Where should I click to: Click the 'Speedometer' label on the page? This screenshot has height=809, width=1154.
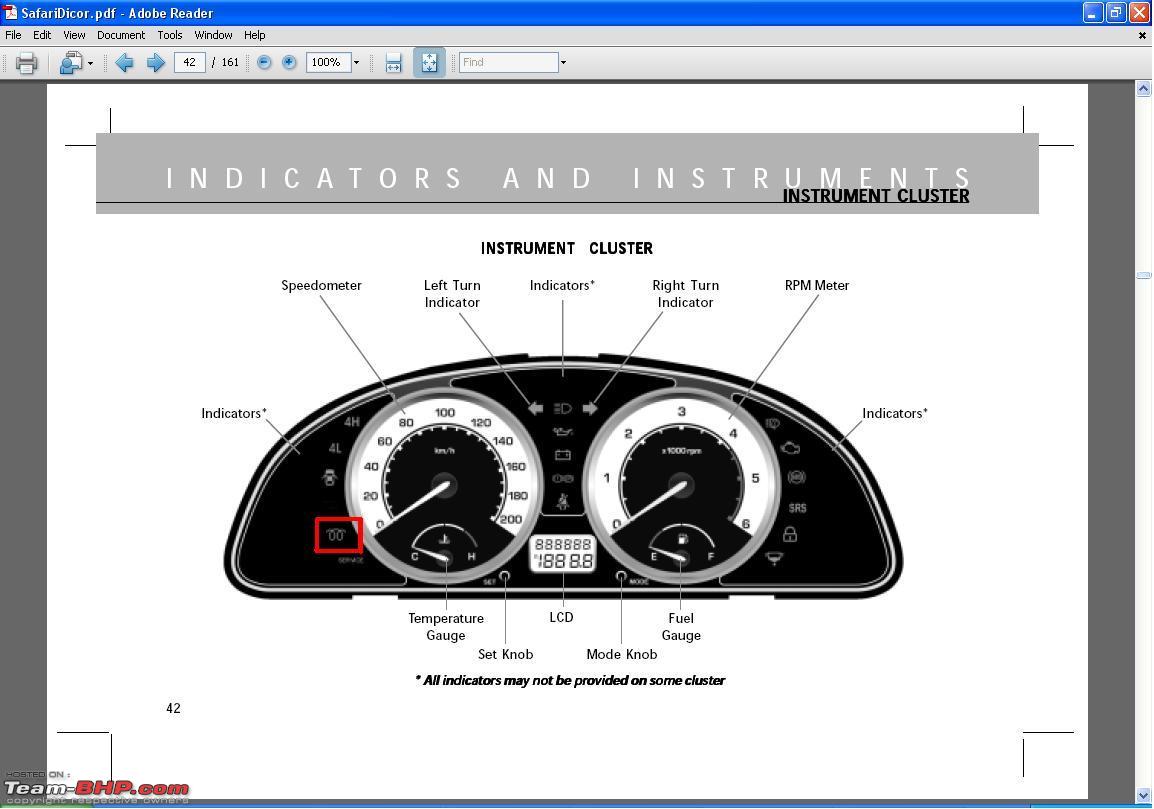click(x=322, y=285)
